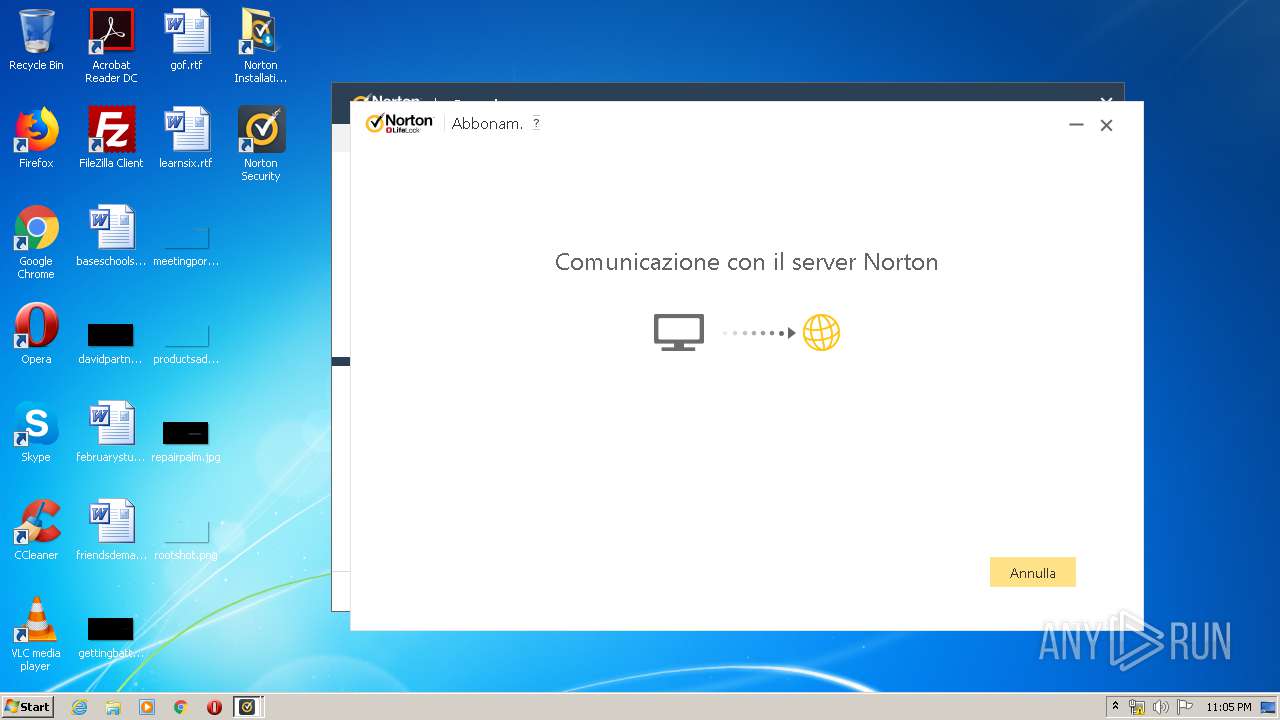This screenshot has height=720, width=1280.
Task: Click the 11:05 PM taskbar clock
Action: 1228,707
